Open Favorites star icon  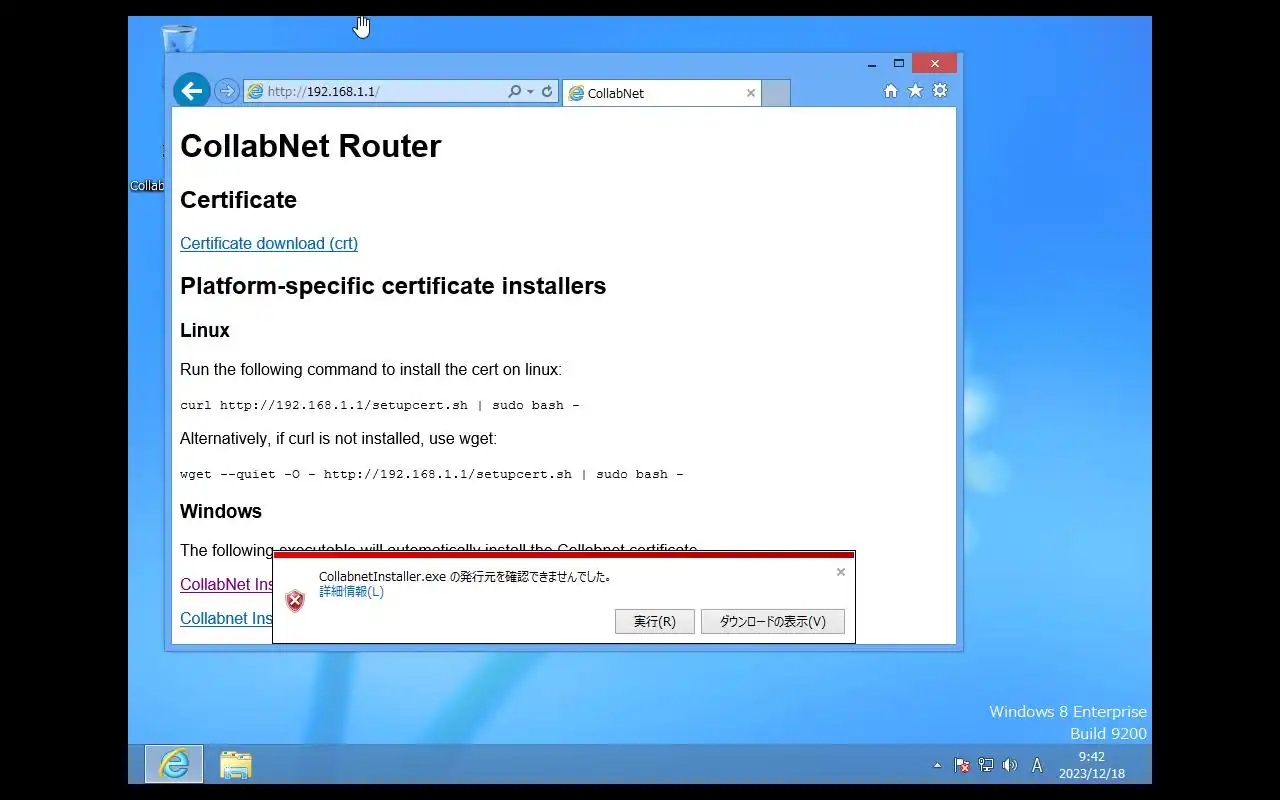[x=915, y=91]
